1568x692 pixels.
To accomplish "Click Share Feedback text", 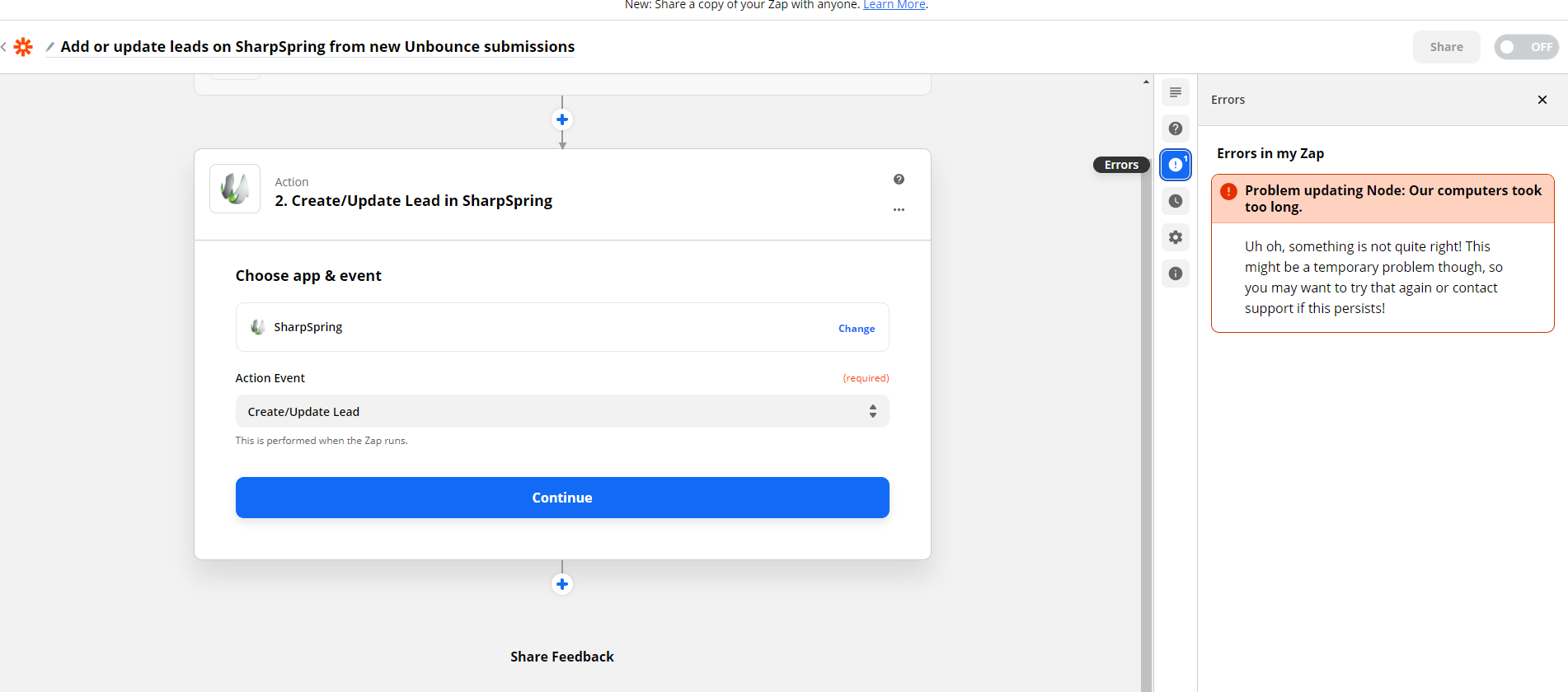I will point(562,657).
